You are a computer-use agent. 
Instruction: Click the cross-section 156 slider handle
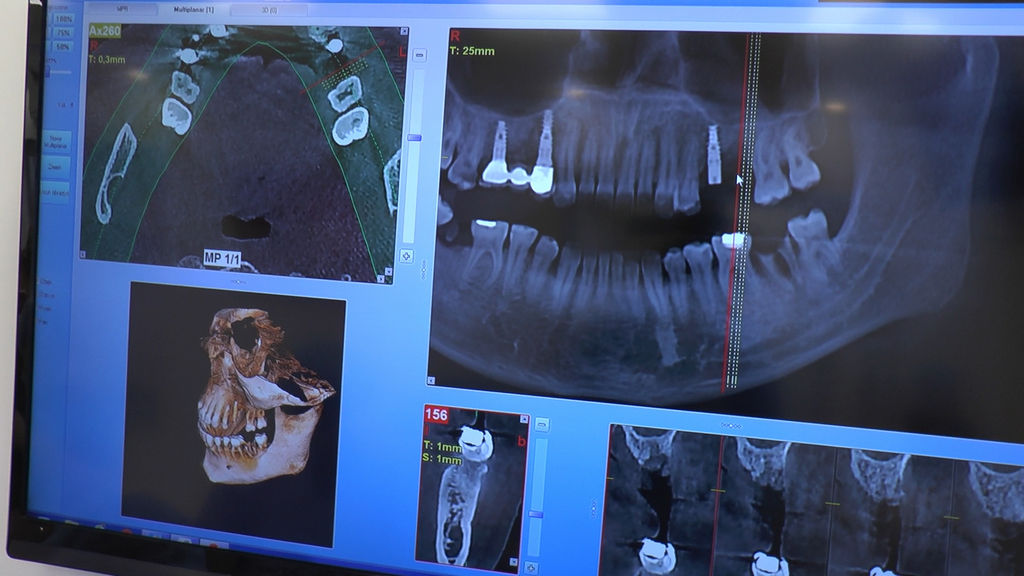[536, 513]
